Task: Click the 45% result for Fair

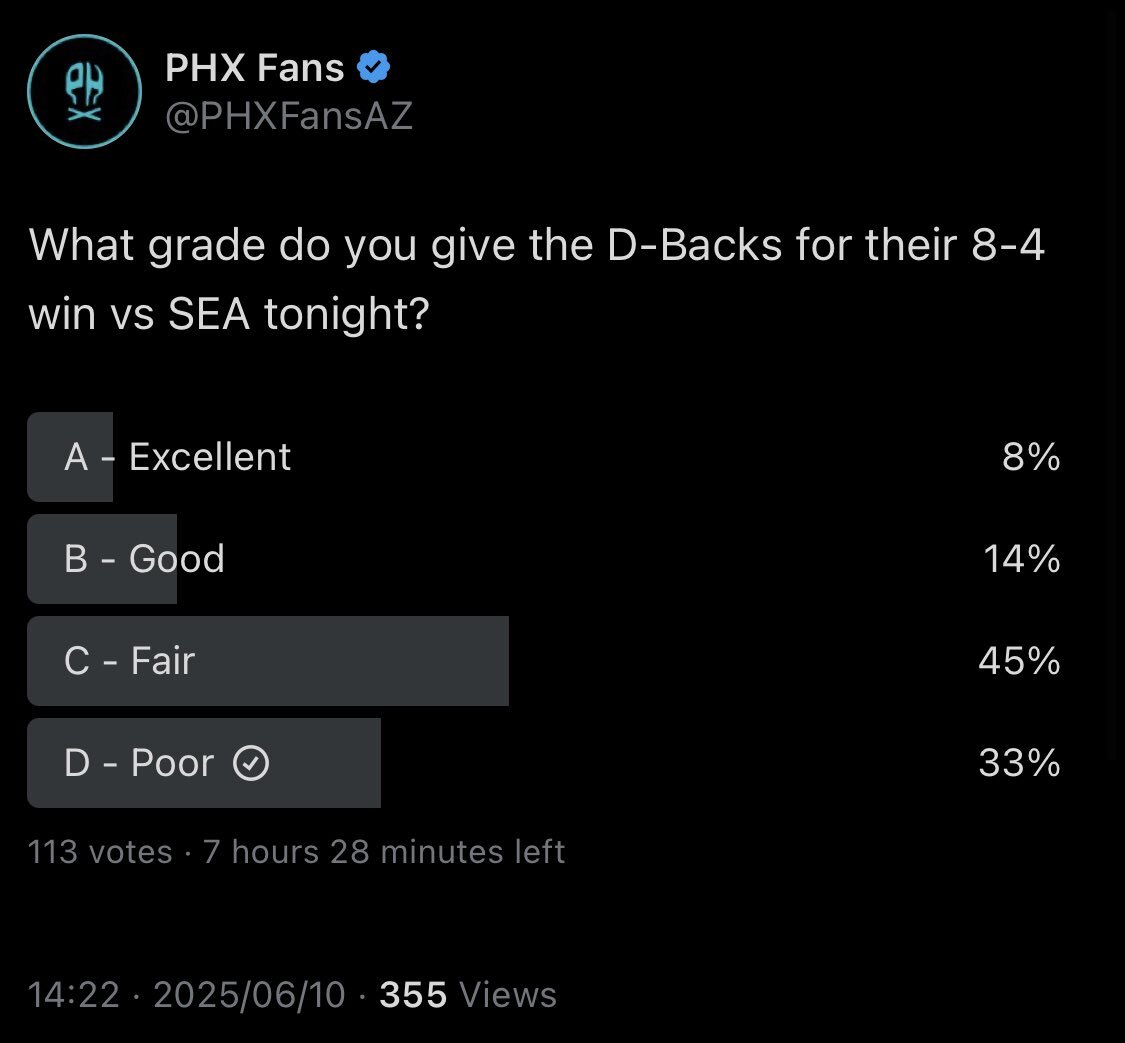Action: [x=1019, y=662]
